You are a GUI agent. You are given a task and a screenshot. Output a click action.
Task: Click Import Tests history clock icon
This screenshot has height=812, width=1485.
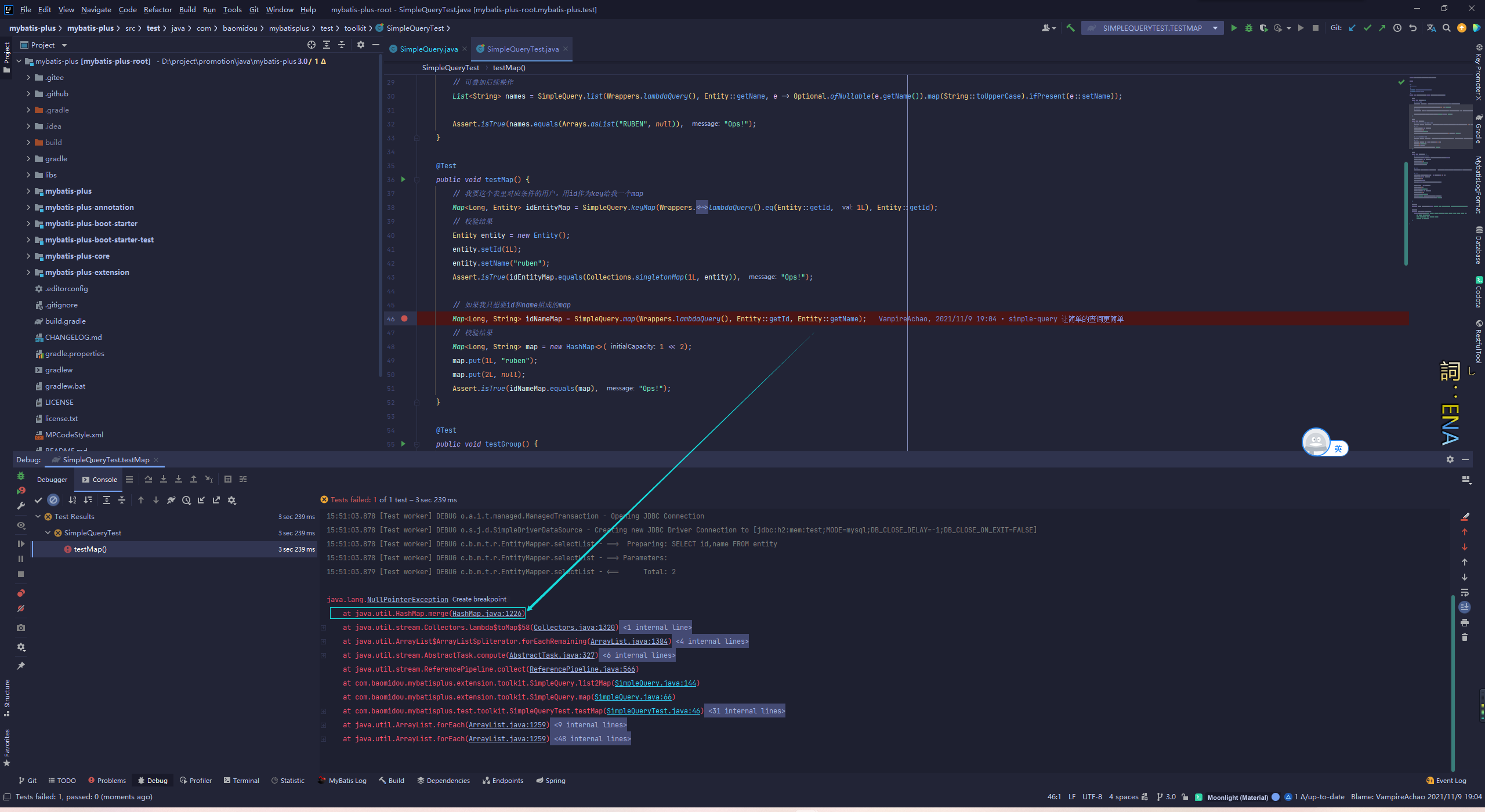click(186, 500)
